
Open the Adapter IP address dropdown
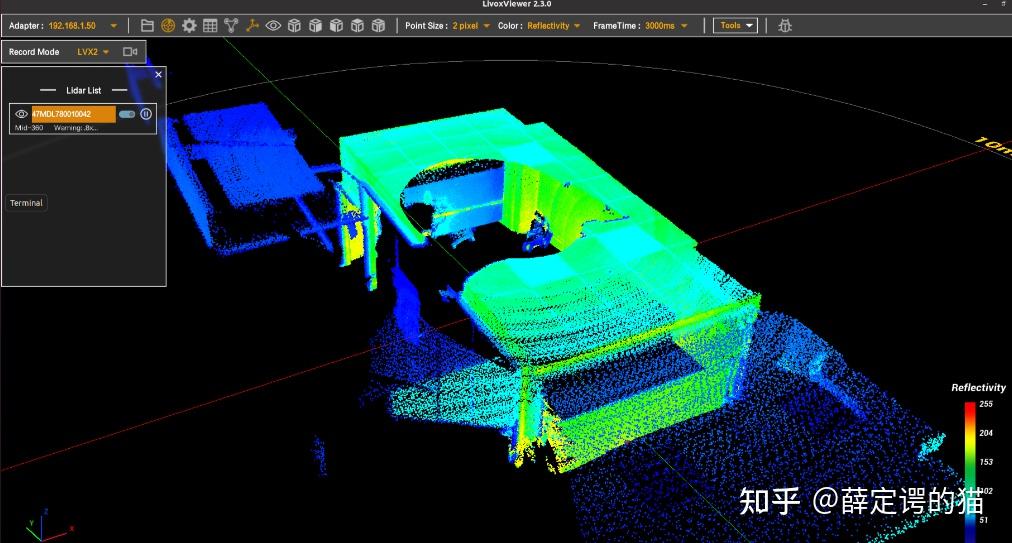point(113,26)
